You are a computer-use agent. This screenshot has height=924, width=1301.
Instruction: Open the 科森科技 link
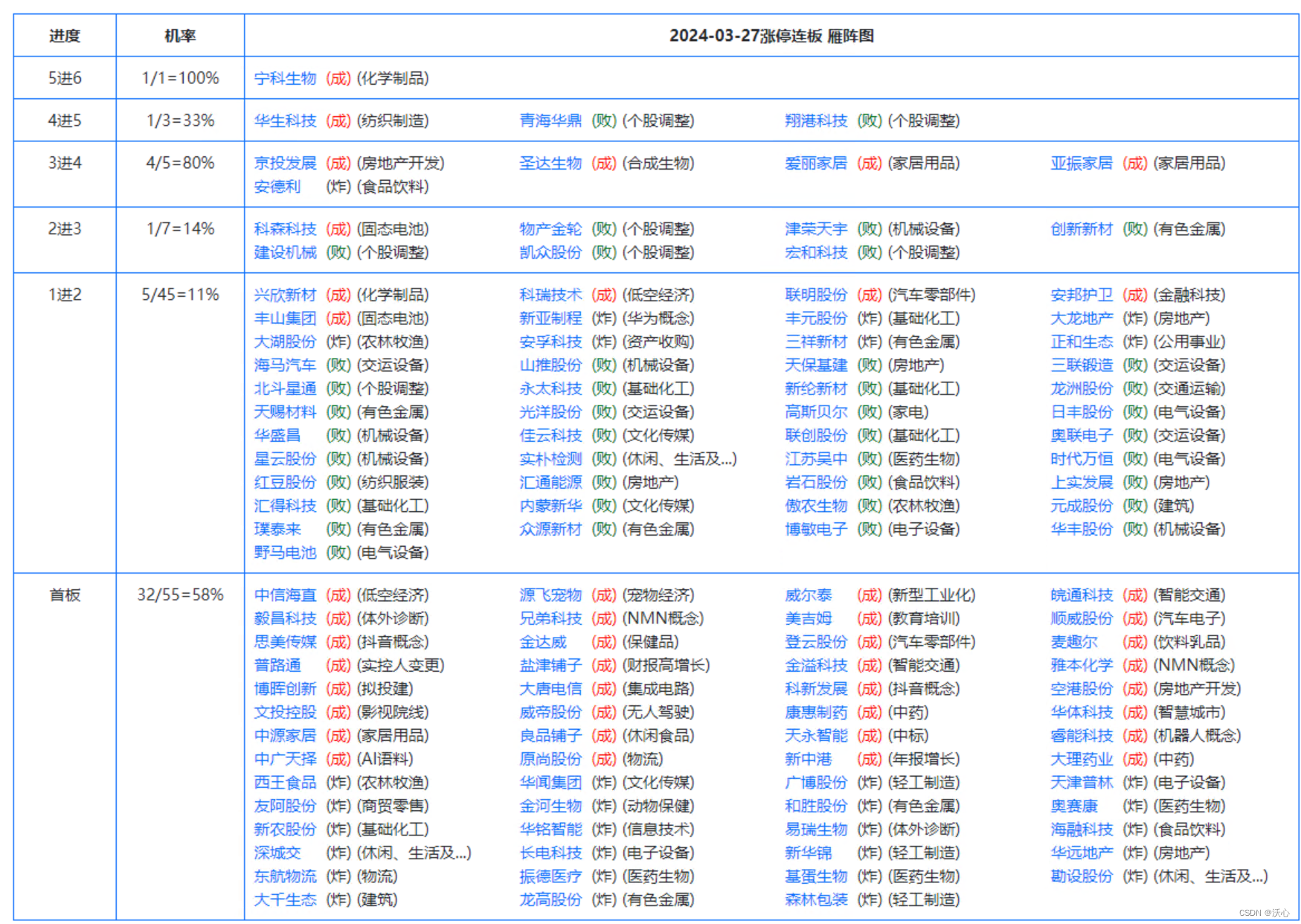(x=285, y=229)
